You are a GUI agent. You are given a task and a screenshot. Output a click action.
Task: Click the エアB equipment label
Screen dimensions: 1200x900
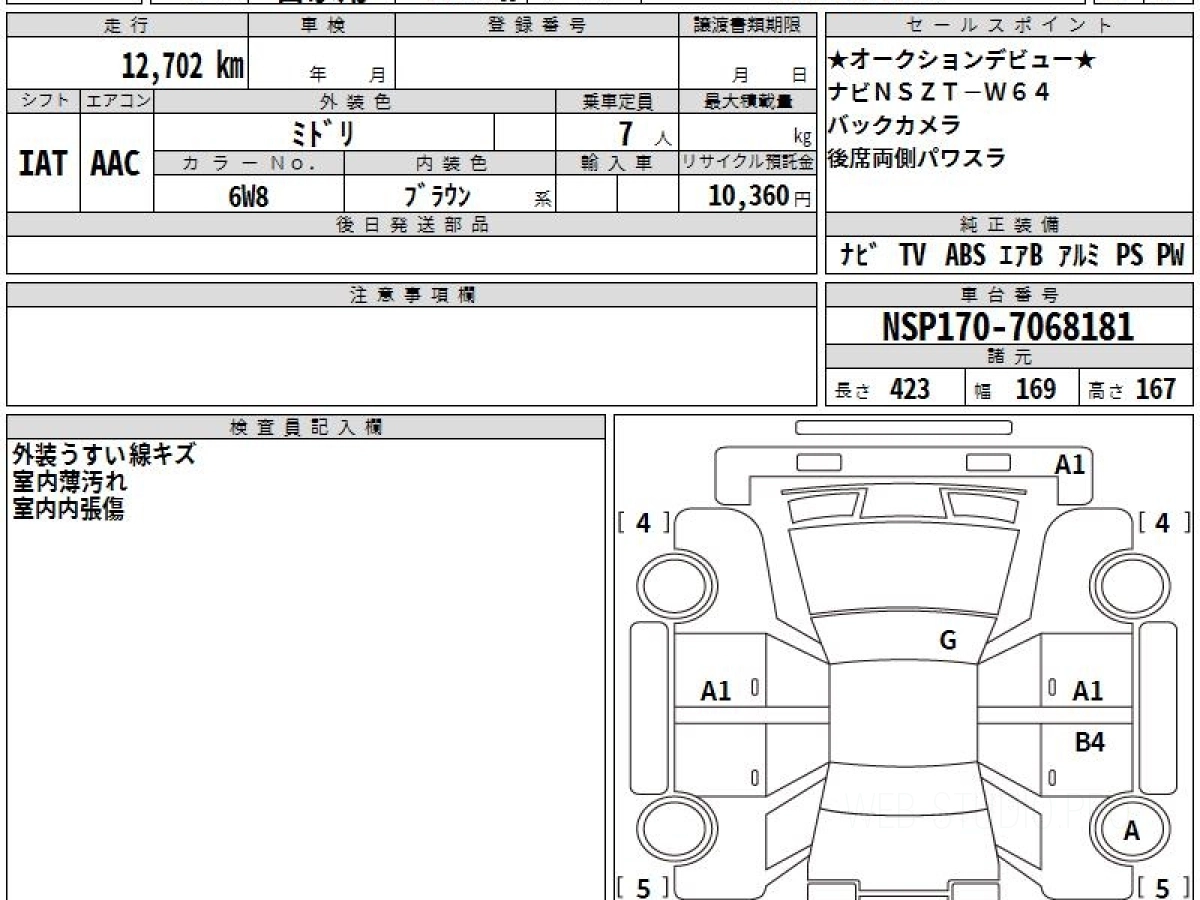(1021, 255)
